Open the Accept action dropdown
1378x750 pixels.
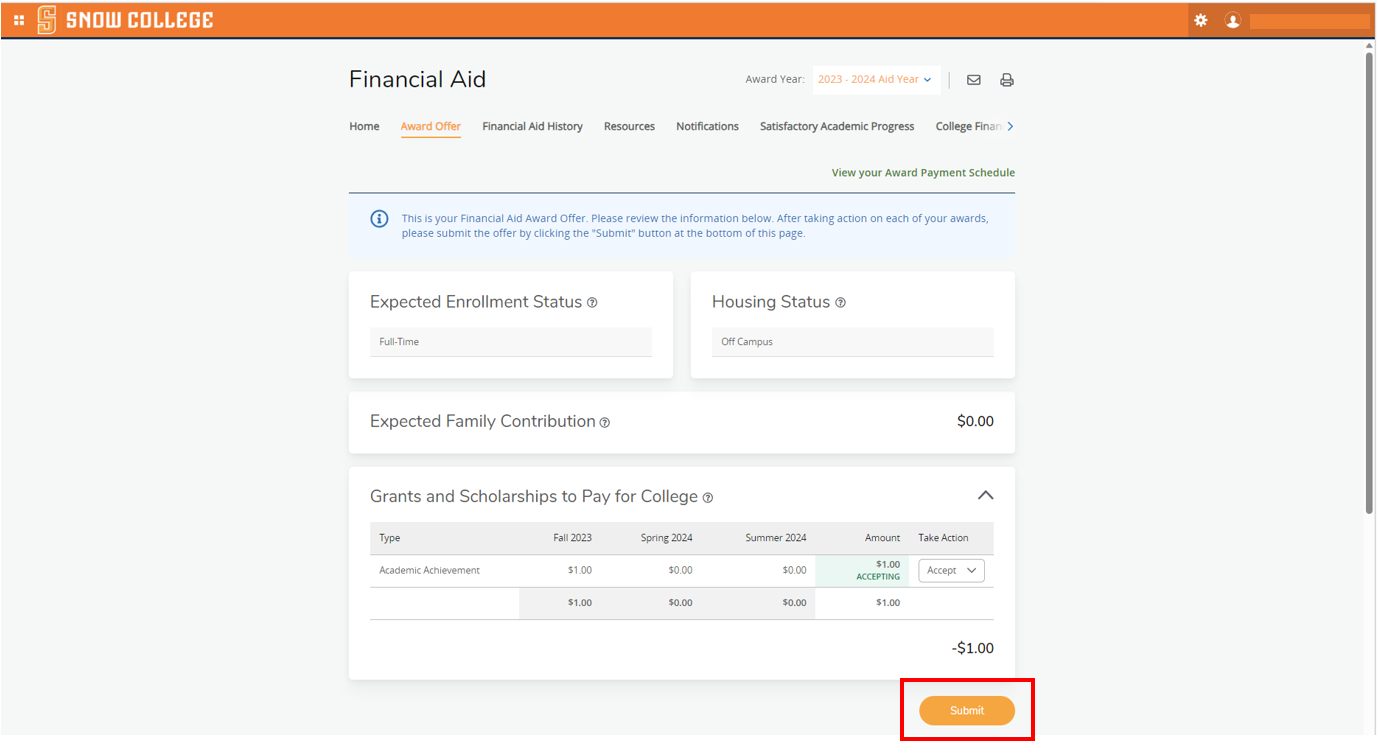click(x=951, y=571)
